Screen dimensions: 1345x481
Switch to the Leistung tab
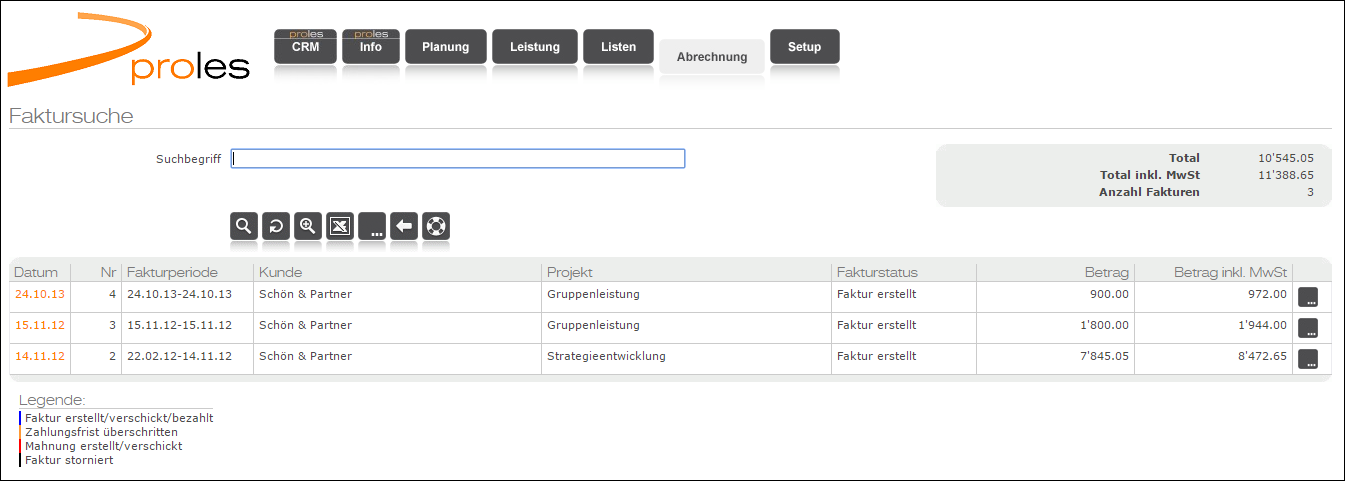click(x=535, y=47)
